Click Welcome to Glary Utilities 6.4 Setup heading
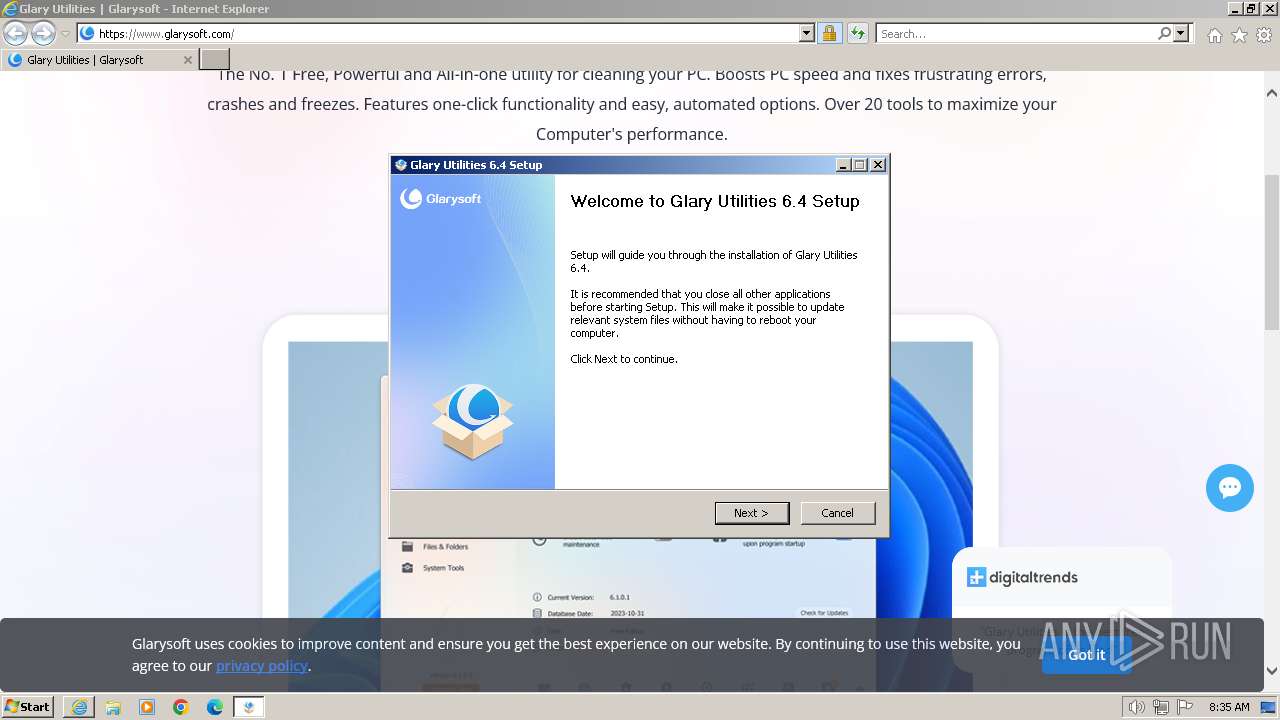 715,201
